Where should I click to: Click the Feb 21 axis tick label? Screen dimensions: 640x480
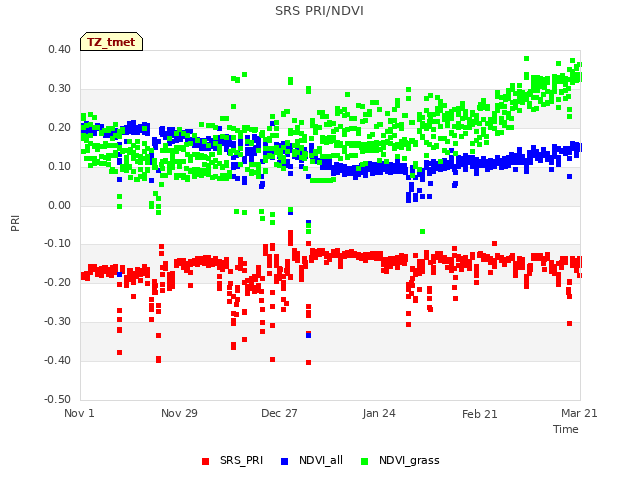point(480,414)
